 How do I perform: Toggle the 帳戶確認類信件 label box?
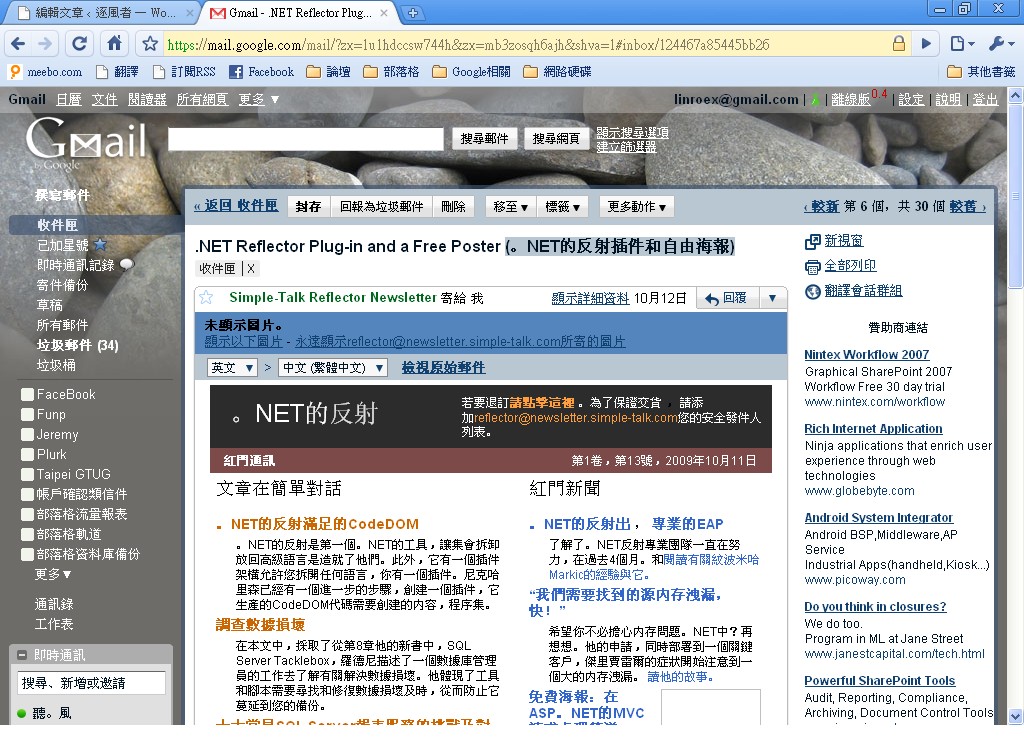pyautogui.click(x=27, y=494)
